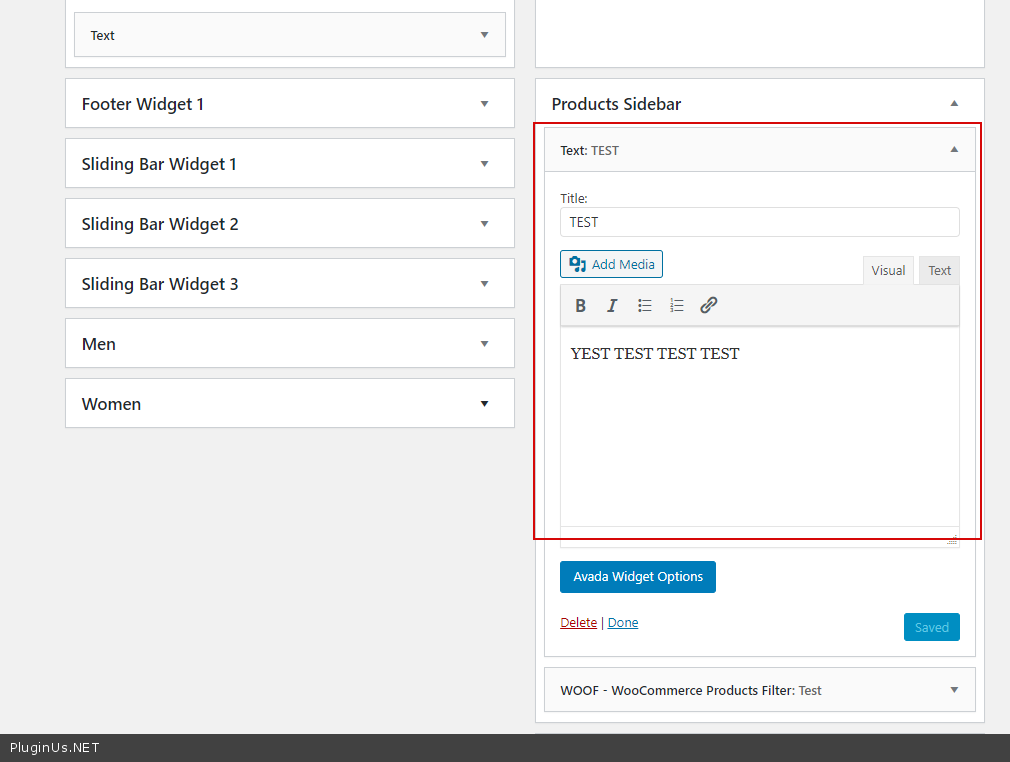Apply italic formatting in the editor

tap(613, 306)
